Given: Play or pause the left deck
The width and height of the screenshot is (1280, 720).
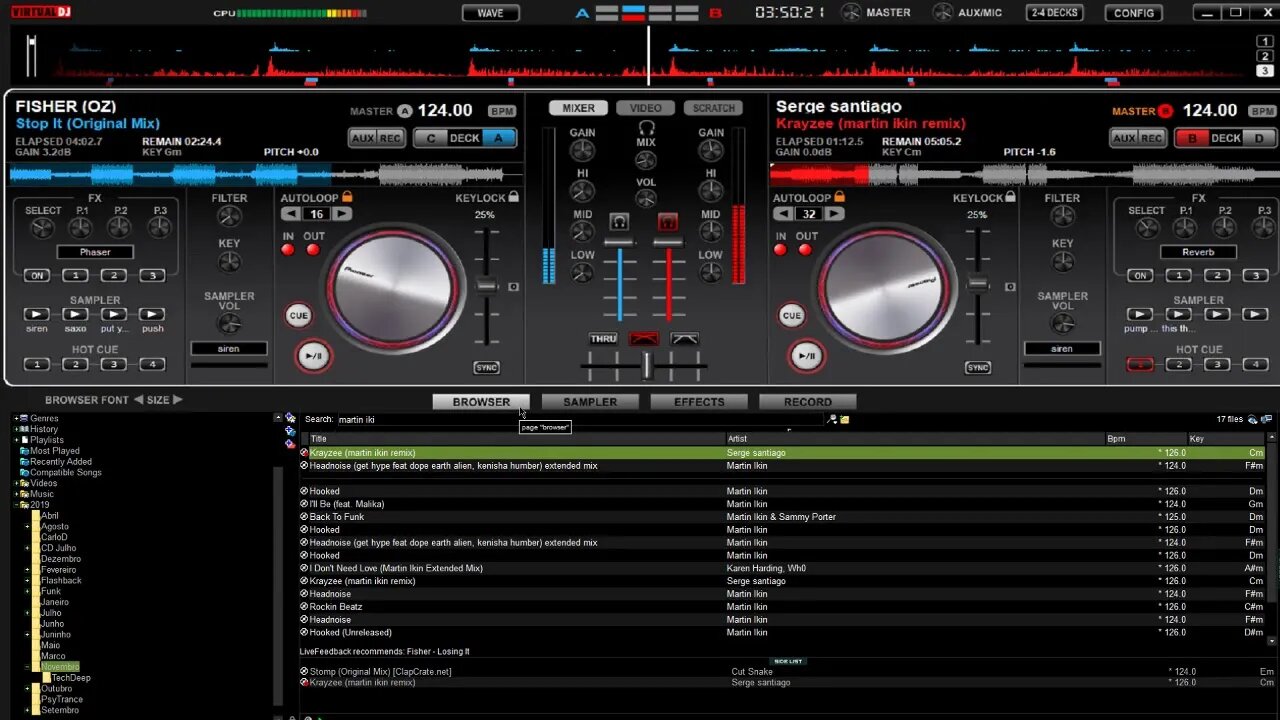Looking at the screenshot, I should (313, 355).
